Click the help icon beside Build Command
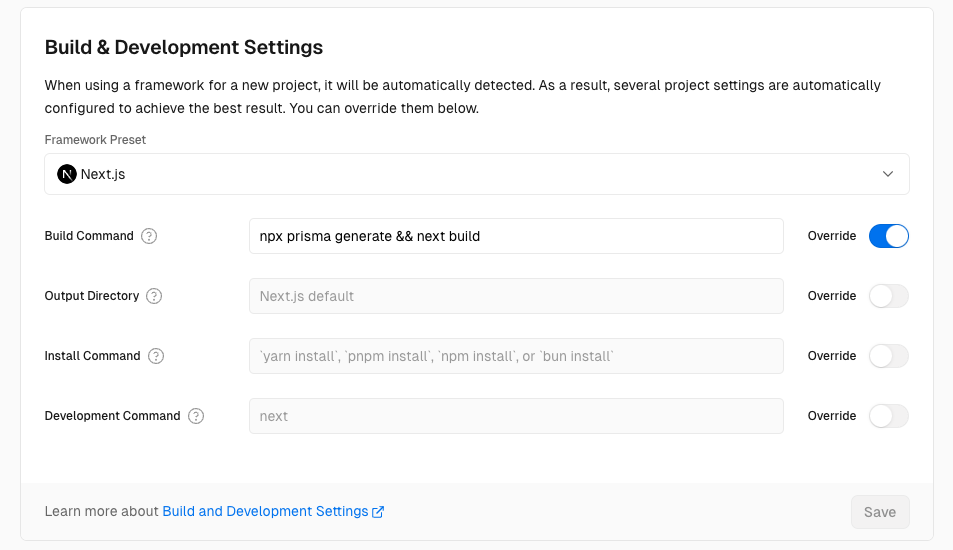953x550 pixels. (149, 236)
